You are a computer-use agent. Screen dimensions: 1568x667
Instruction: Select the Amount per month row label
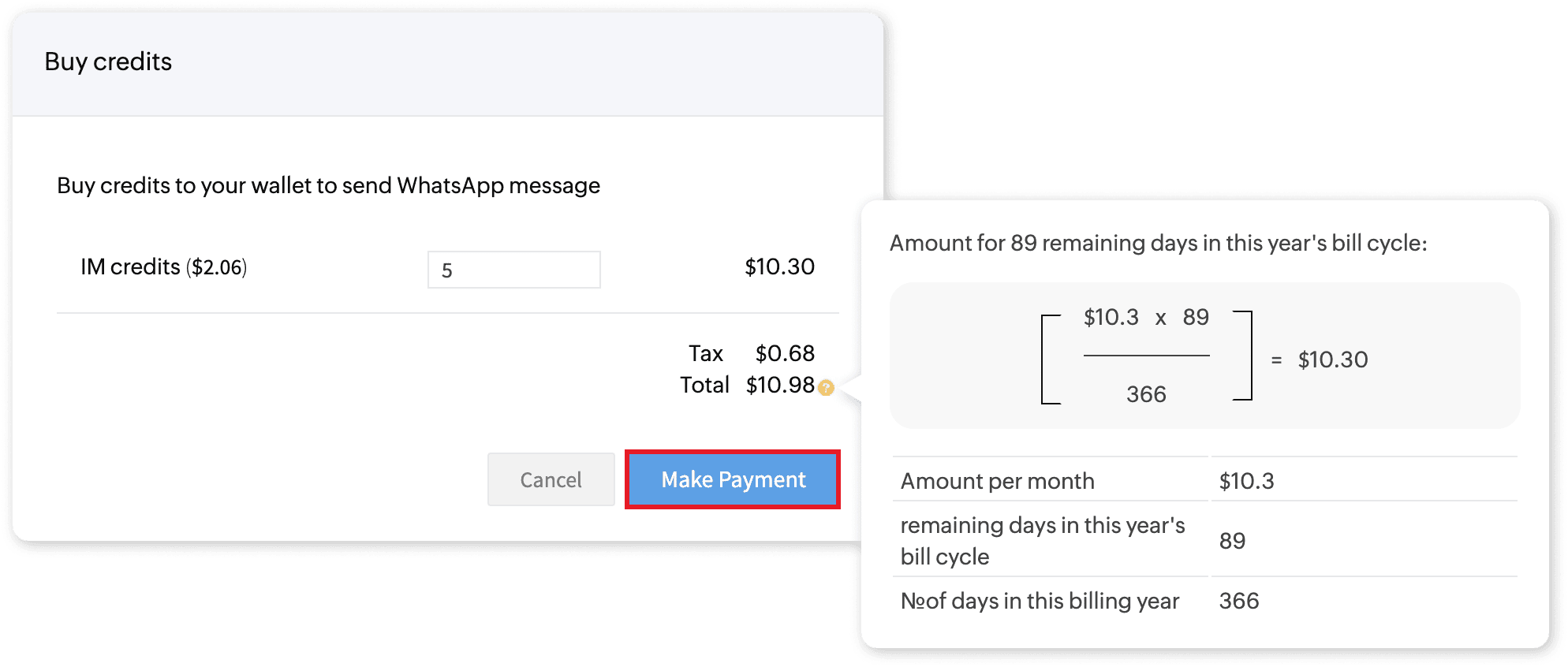click(997, 481)
